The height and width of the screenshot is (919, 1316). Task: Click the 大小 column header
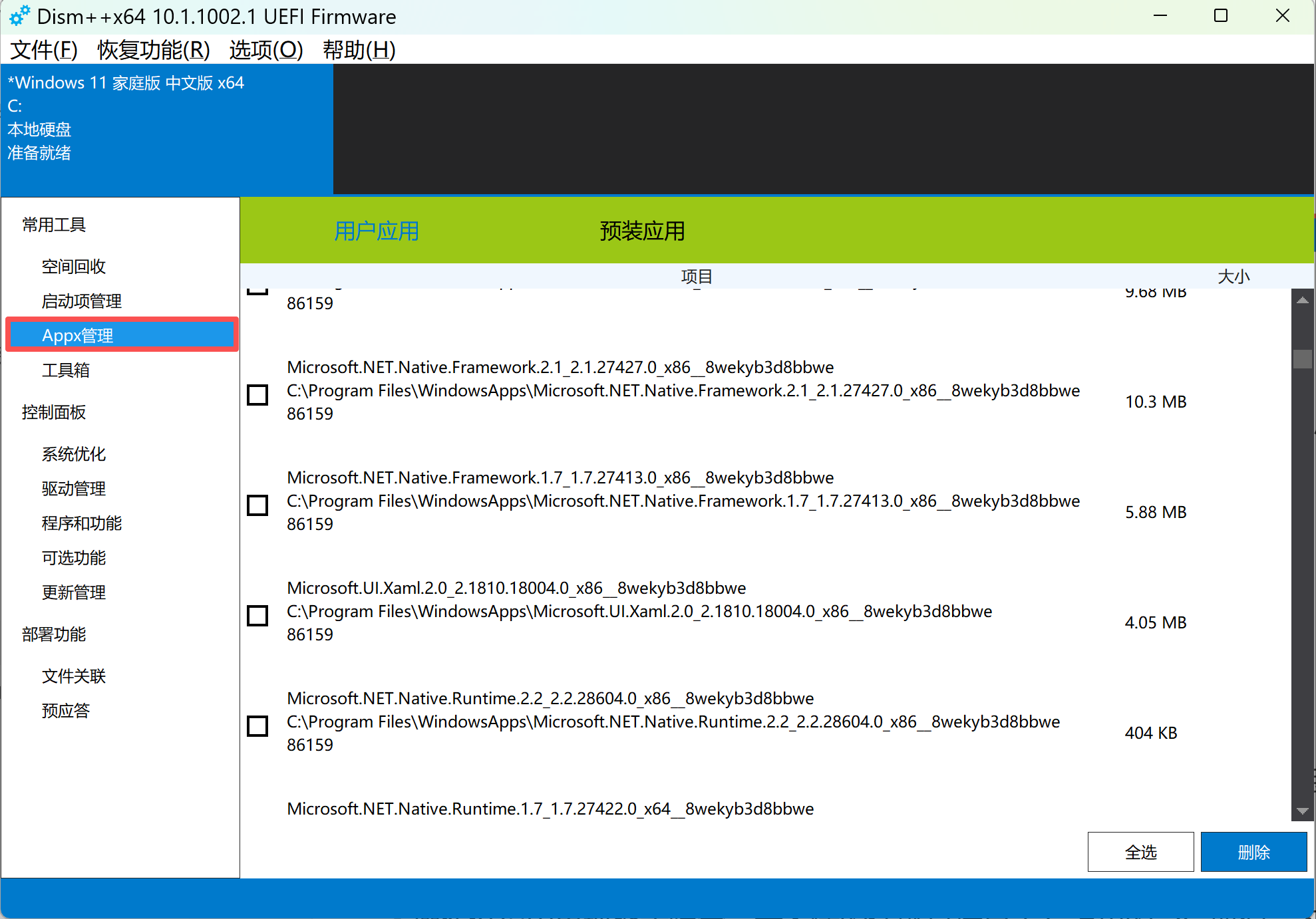point(1234,277)
